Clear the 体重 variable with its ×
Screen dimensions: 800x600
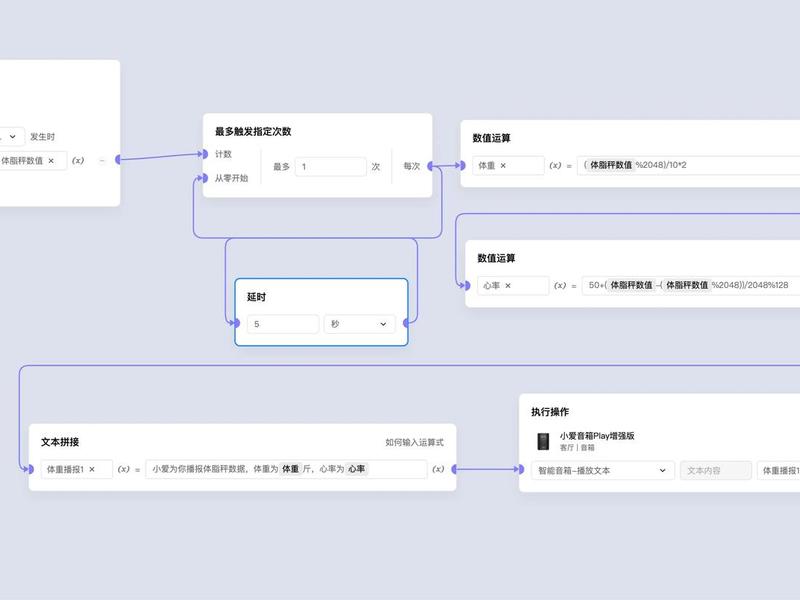[x=503, y=165]
